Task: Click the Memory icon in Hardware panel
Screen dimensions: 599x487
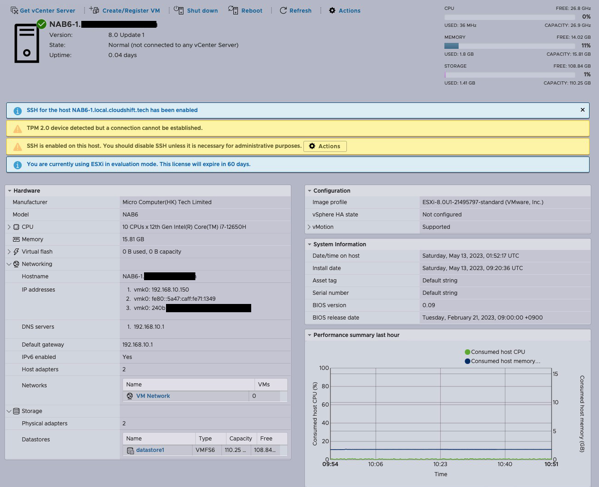Action: point(16,239)
